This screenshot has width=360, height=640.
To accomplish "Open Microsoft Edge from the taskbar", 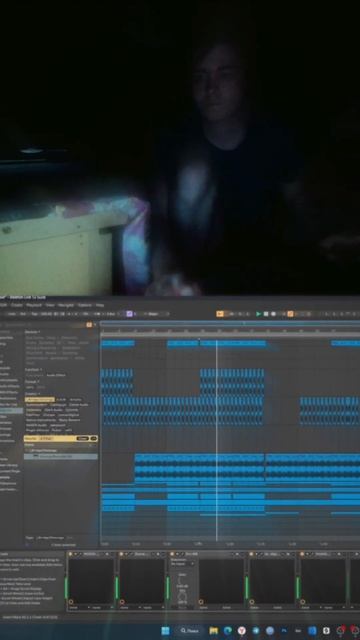I will [228, 631].
